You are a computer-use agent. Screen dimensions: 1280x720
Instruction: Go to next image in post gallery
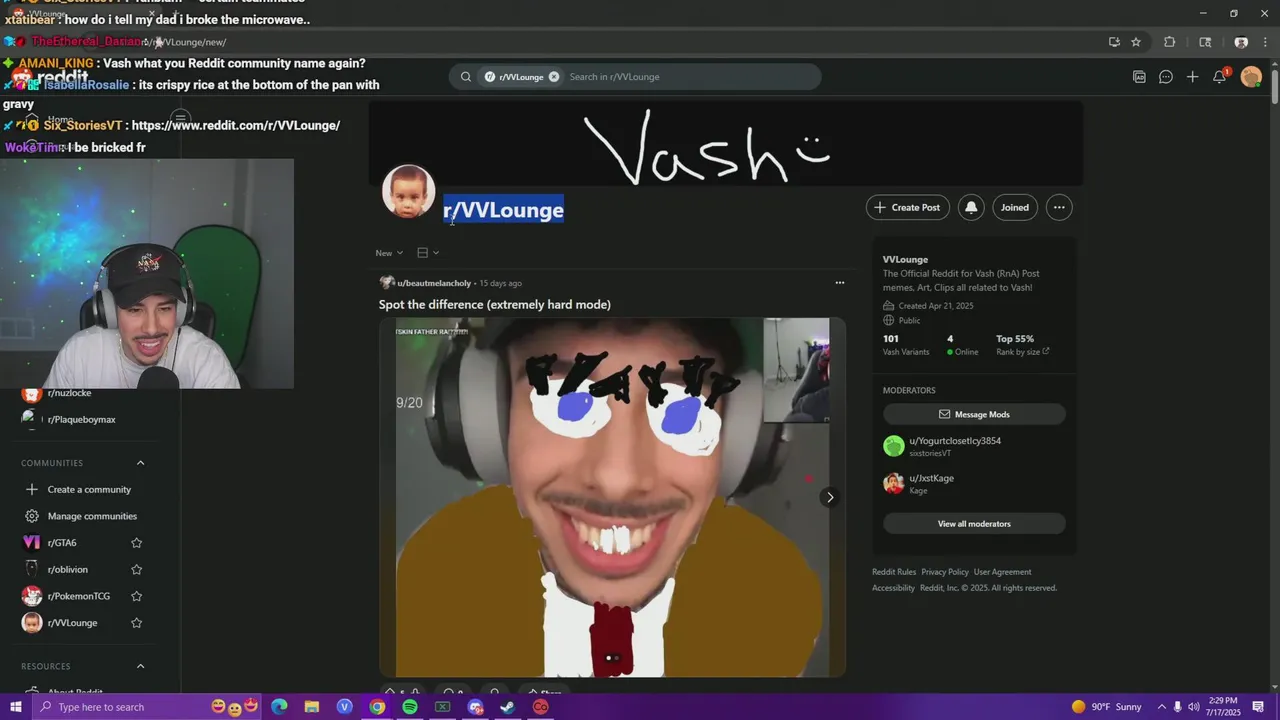(x=829, y=497)
